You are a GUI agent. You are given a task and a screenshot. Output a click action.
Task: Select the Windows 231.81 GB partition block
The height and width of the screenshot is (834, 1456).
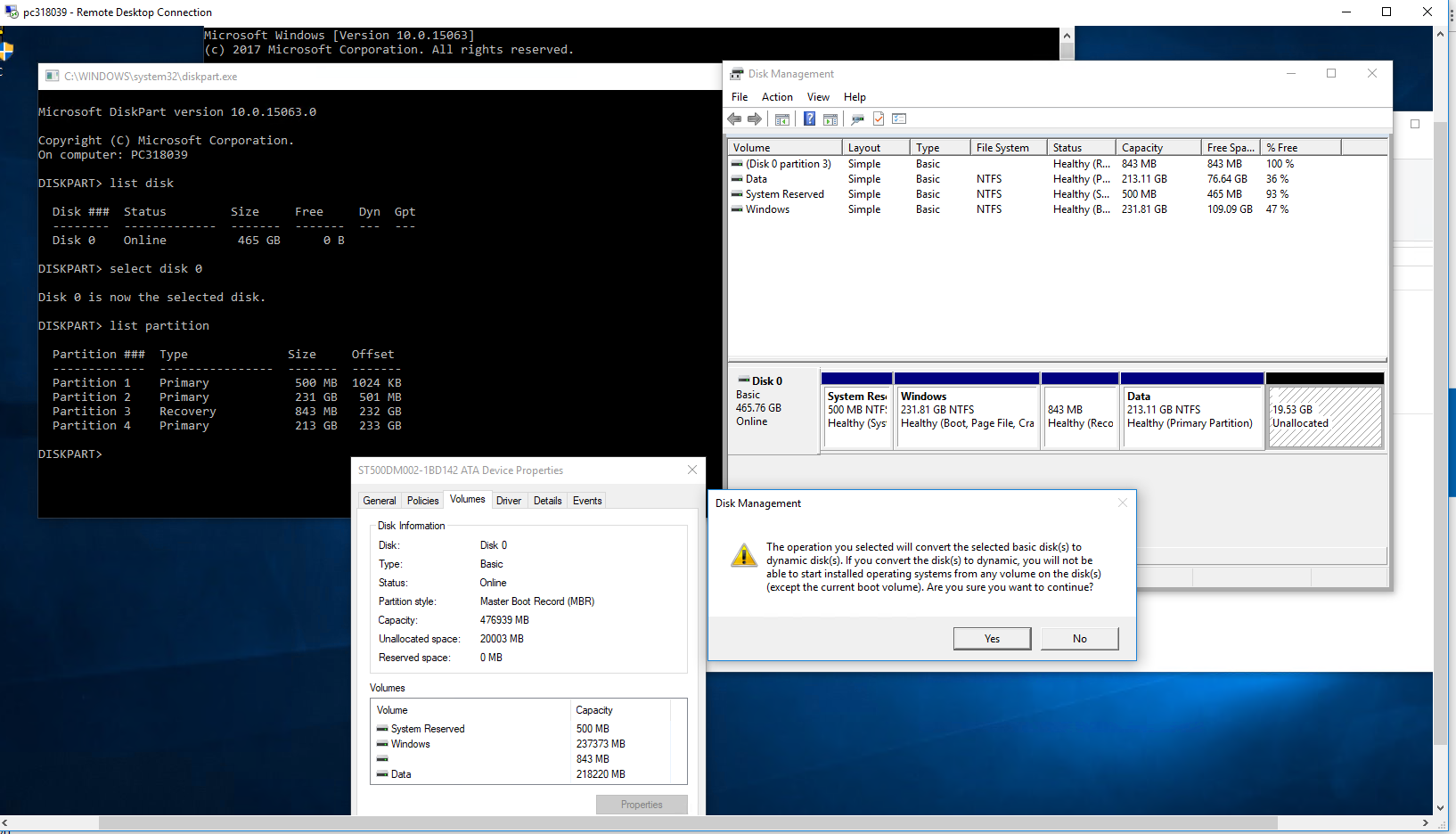click(967, 411)
